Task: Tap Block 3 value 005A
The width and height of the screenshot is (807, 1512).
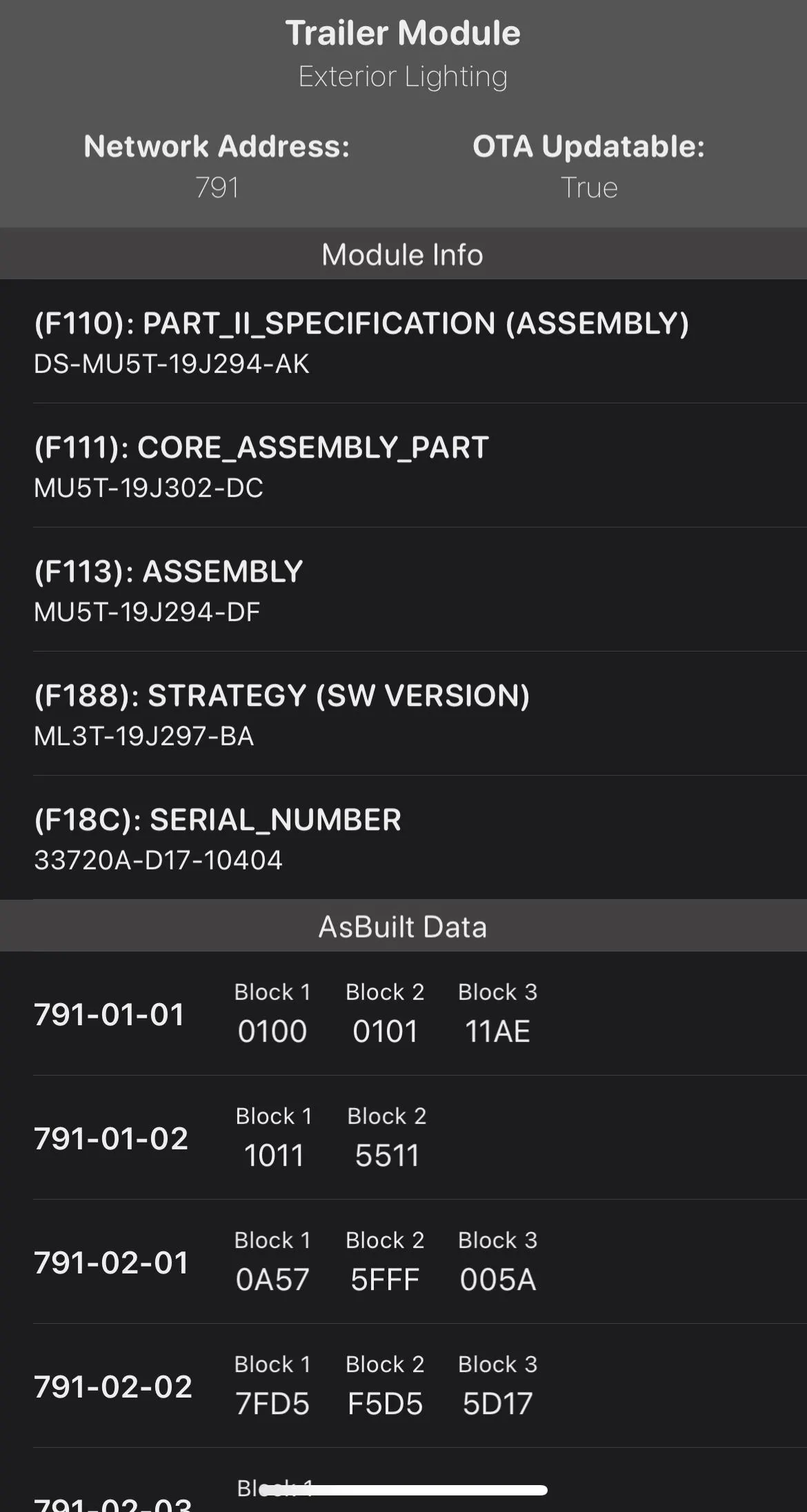Action: pyautogui.click(x=497, y=1280)
